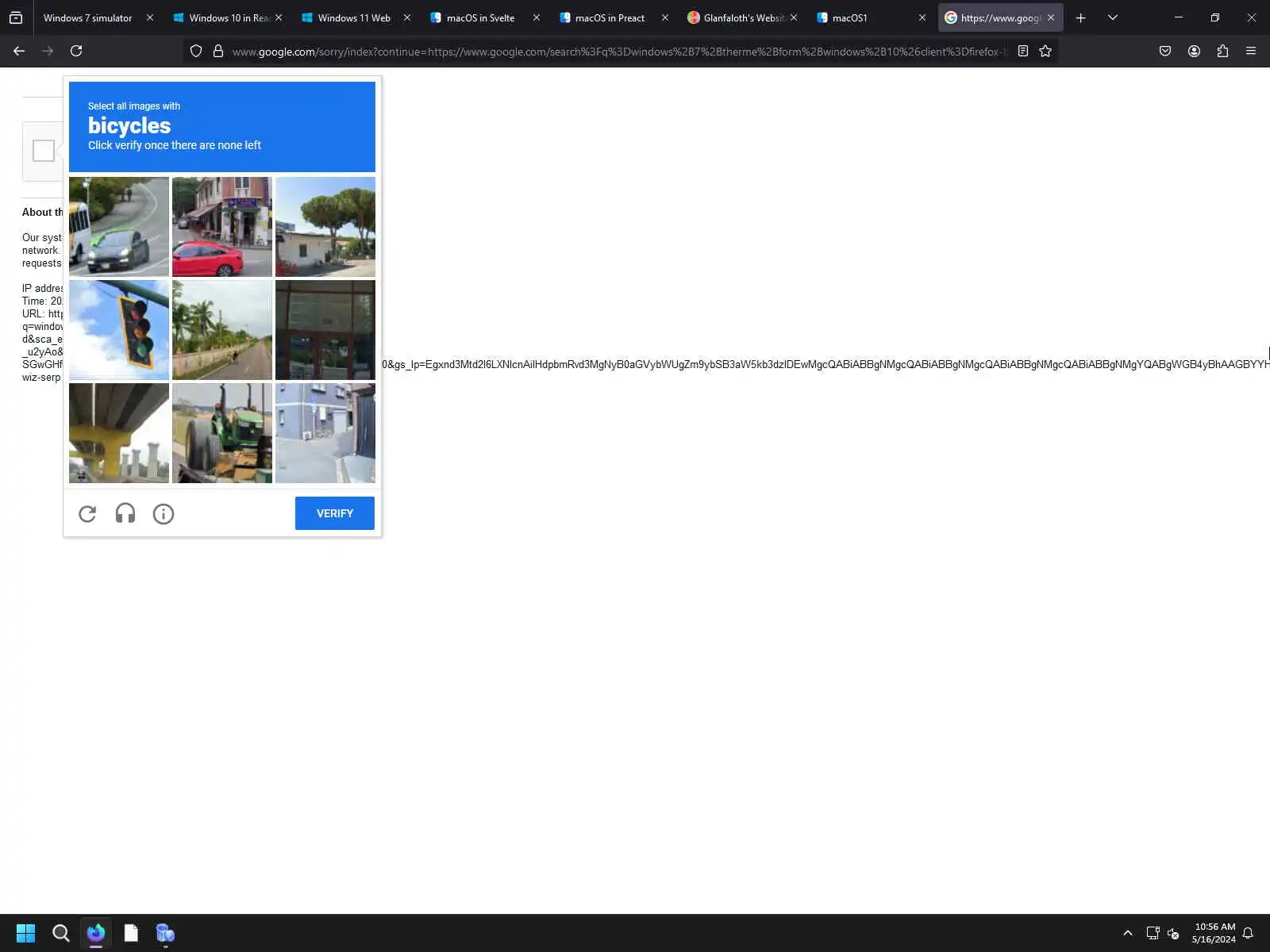Show site security info via padlock icon

pos(218,51)
